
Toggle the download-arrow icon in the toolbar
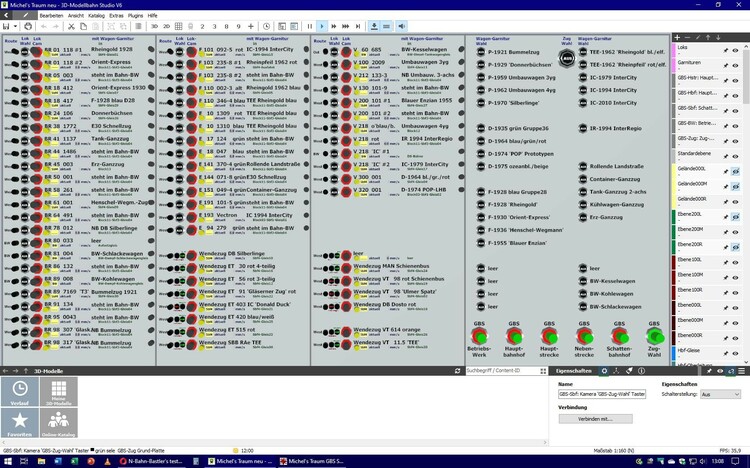pyautogui.click(x=374, y=26)
